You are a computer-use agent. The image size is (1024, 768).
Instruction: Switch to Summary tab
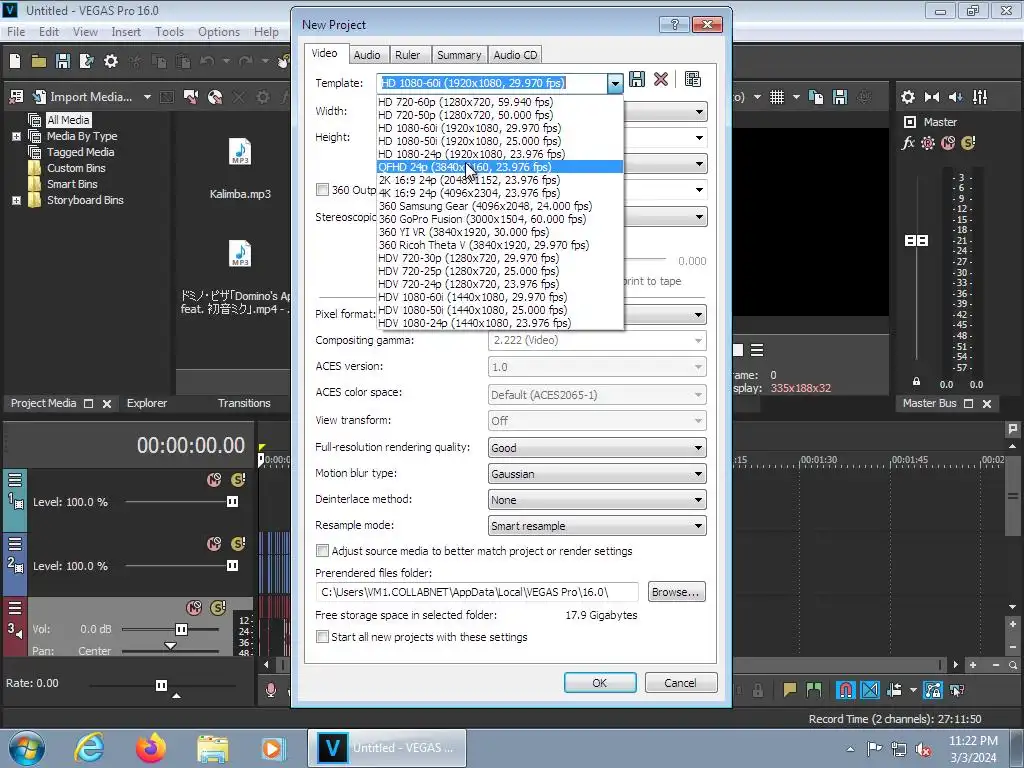point(458,55)
